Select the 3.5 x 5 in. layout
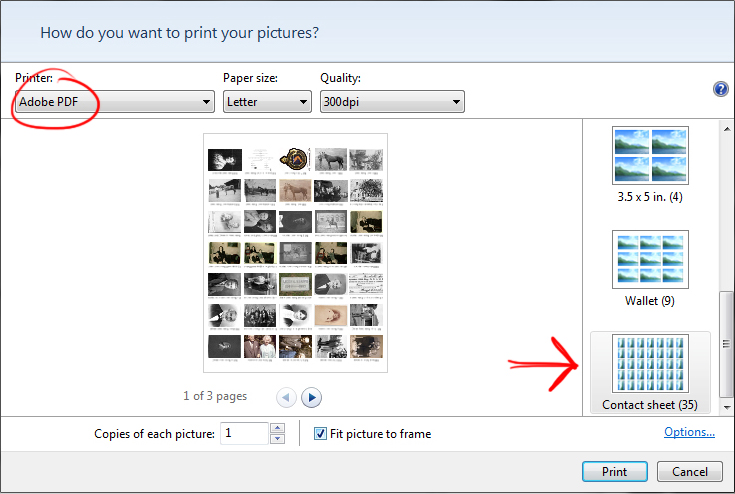Screen dimensions: 735x494 tap(650, 165)
